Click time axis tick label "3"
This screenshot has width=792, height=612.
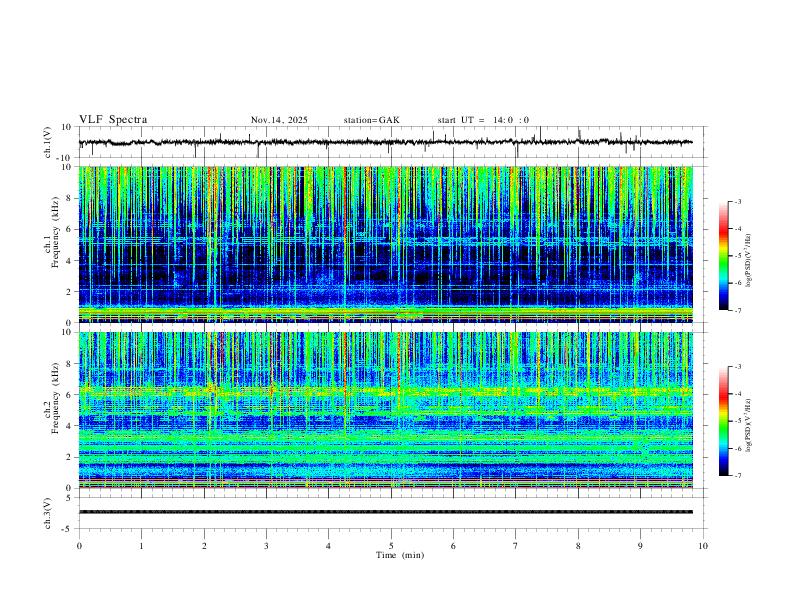pos(266,546)
